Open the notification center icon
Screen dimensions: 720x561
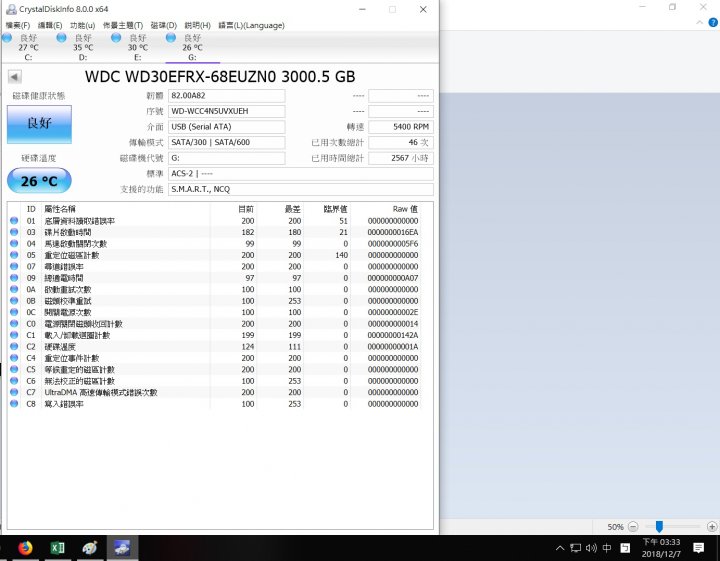click(x=698, y=548)
